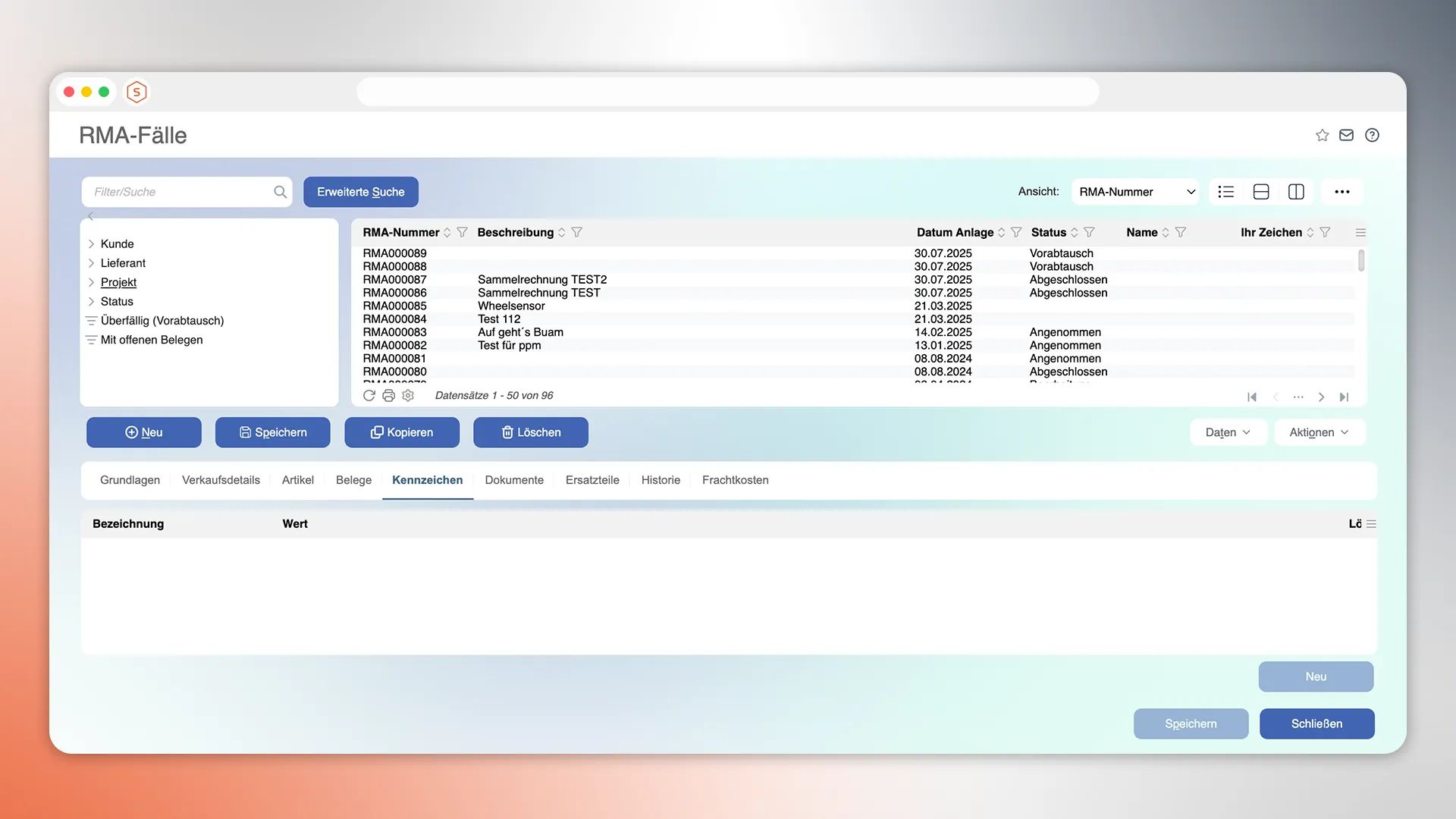Click the Filter/Suche input field
The width and height of the screenshot is (1456, 819).
coord(178,192)
